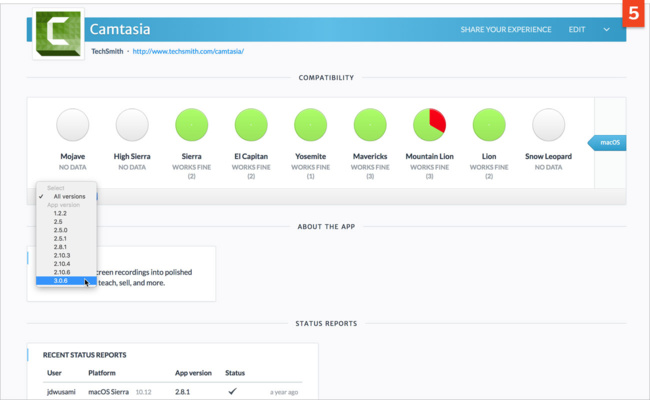Click the Edit button in header
The image size is (650, 400).
tap(577, 30)
